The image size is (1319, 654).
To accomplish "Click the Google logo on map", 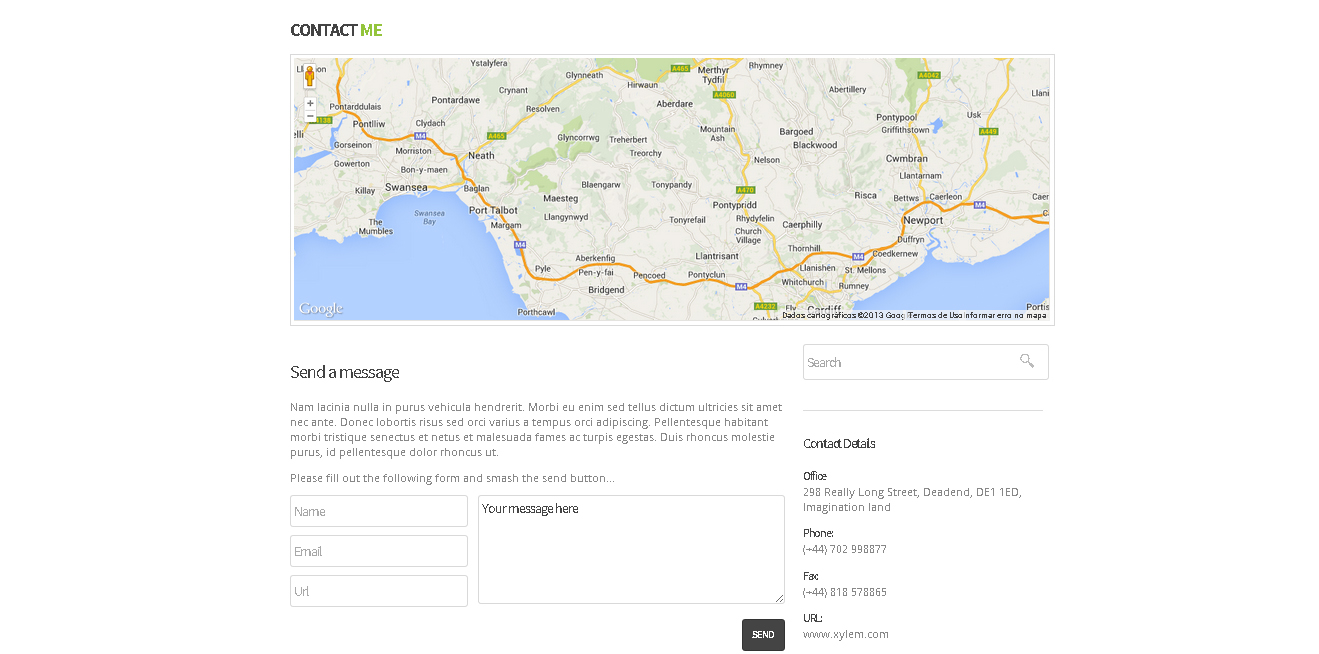I will pos(321,309).
